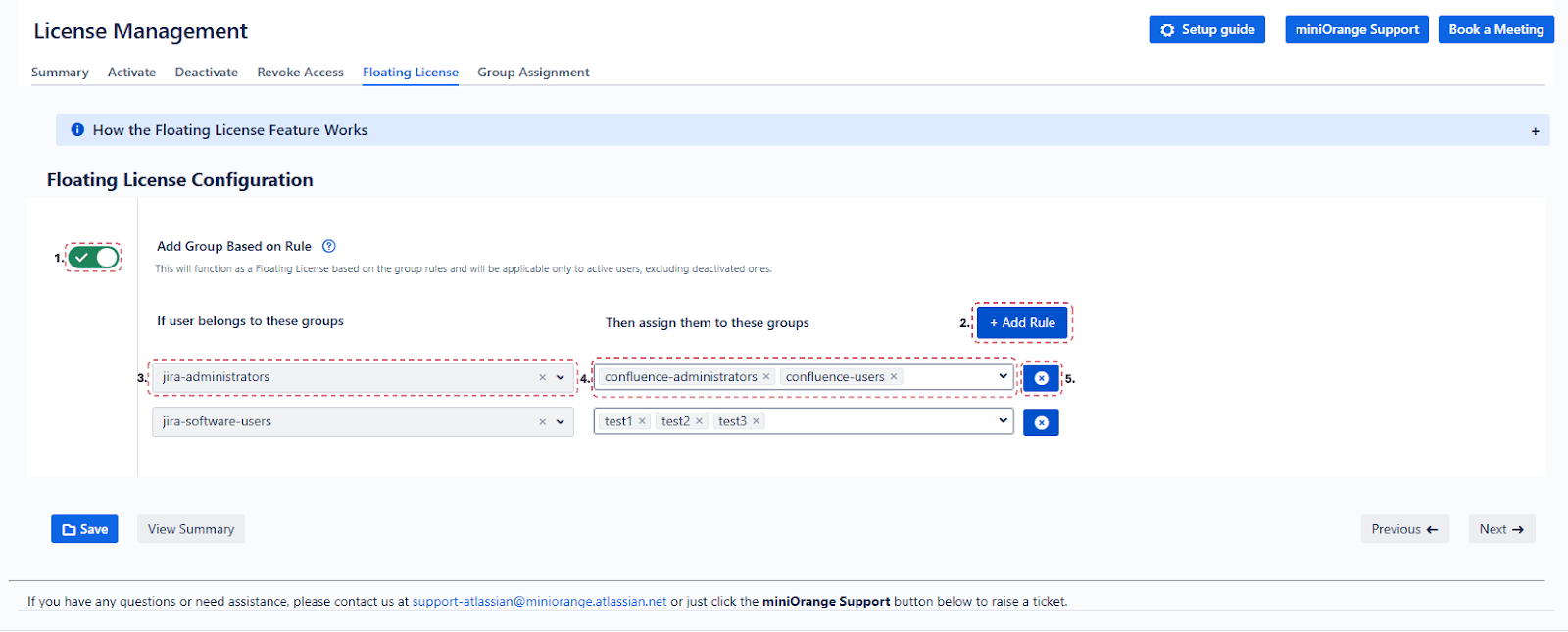Screen dimensions: 1568x632
Task: Click the empty area of the test tags field
Action: (x=877, y=421)
